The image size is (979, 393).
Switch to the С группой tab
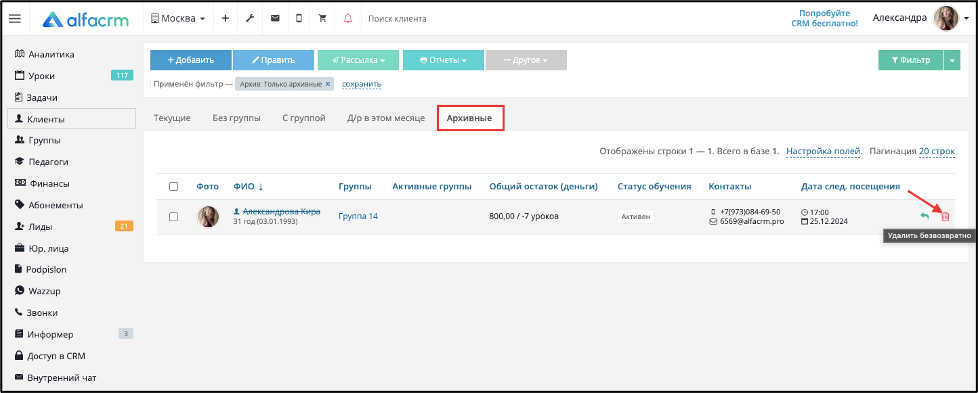pyautogui.click(x=303, y=117)
